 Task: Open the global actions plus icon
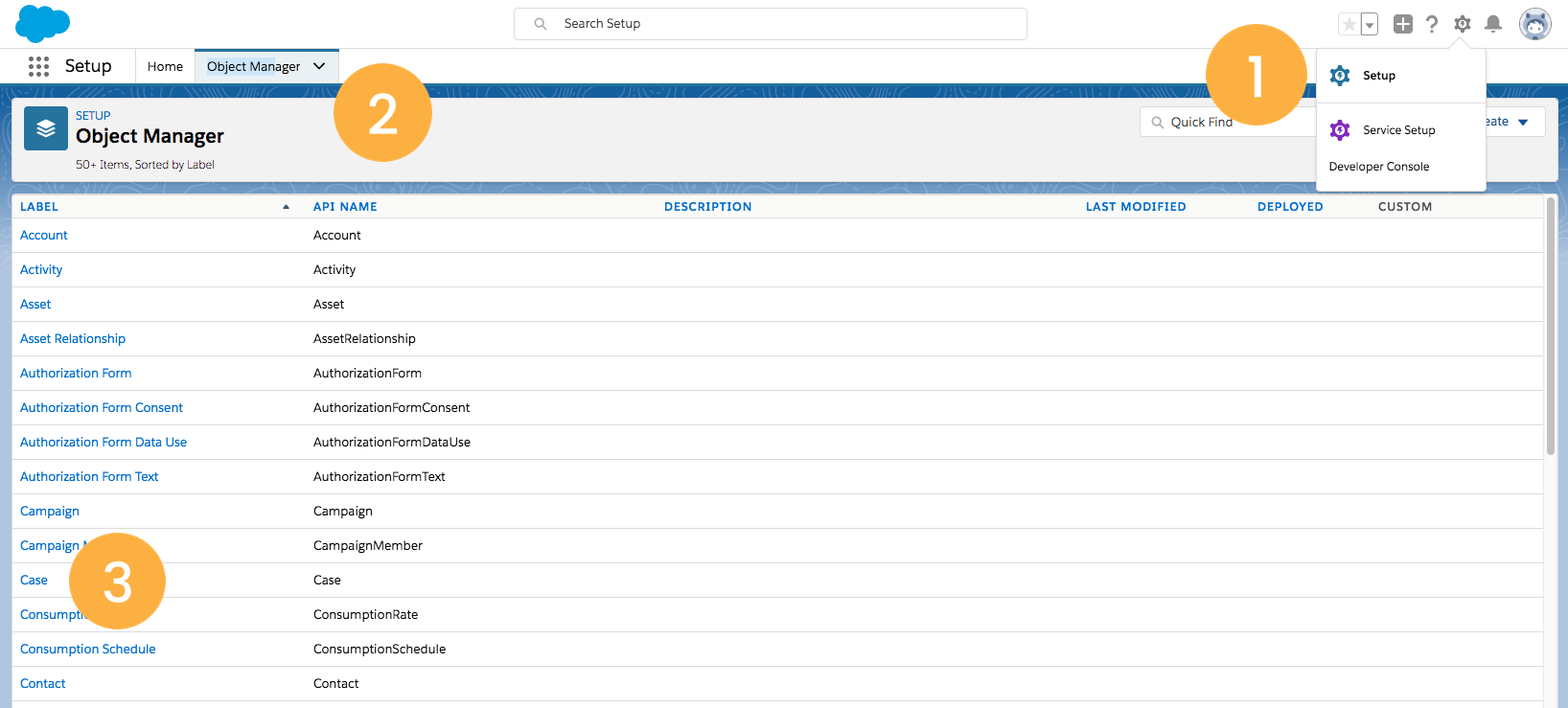(1403, 24)
